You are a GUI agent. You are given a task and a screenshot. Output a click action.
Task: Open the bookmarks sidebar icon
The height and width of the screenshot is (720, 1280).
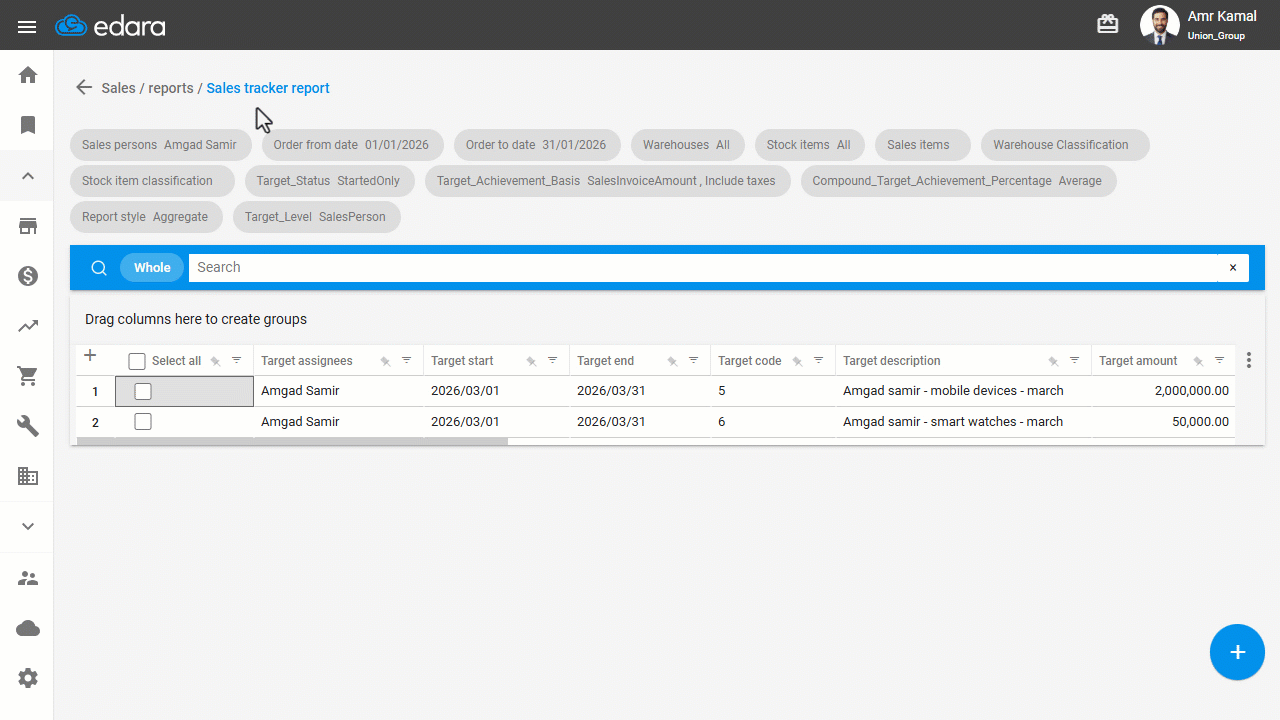coord(28,125)
